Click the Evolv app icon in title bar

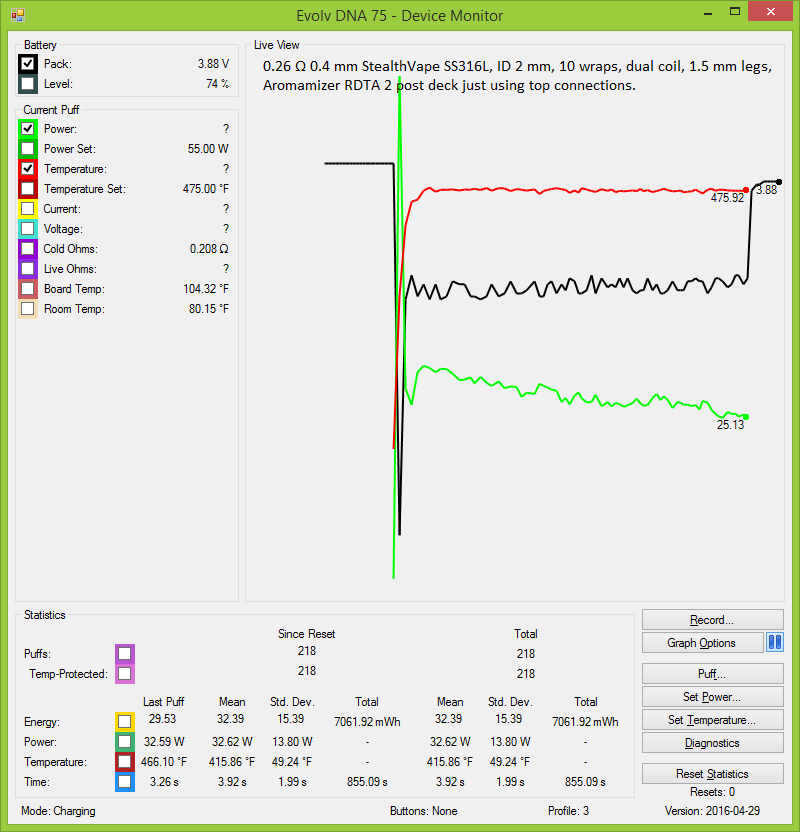coord(18,15)
